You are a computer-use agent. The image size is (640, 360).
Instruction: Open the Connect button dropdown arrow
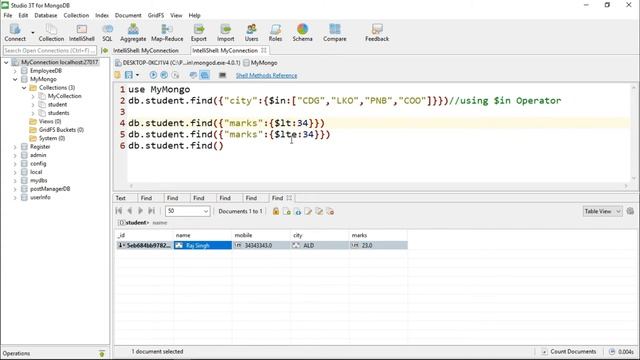(x=33, y=33)
